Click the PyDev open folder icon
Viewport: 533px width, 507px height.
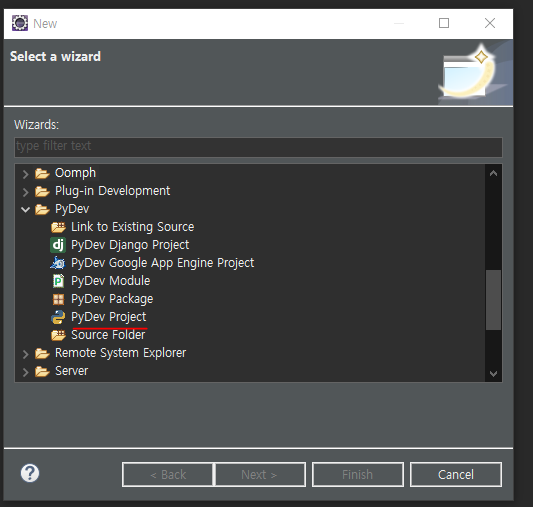42,209
